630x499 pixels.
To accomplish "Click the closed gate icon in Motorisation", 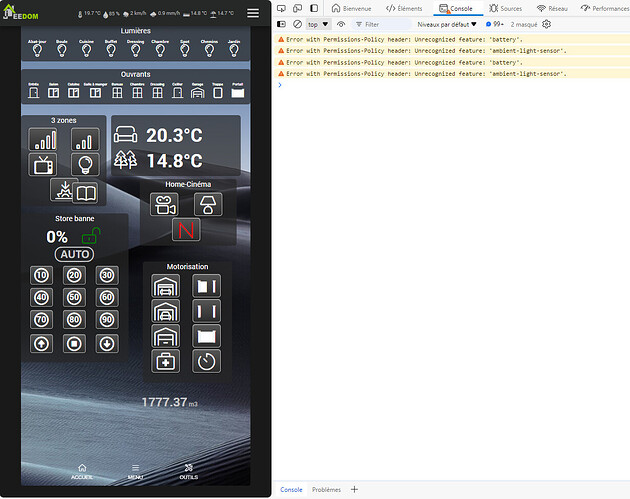I will pos(207,336).
